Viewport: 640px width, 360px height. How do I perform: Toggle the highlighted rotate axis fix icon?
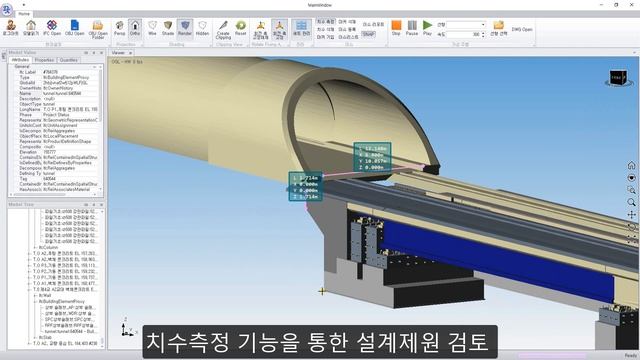click(279, 29)
